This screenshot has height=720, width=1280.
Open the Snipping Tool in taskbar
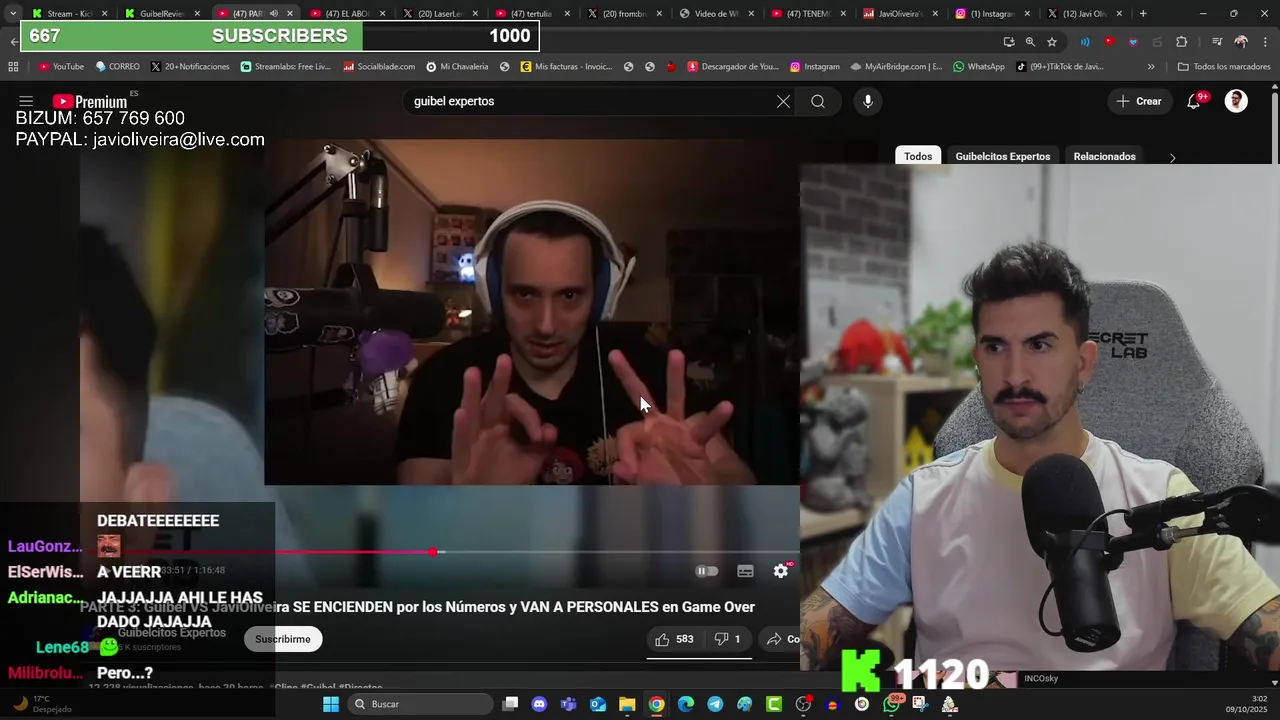920,704
